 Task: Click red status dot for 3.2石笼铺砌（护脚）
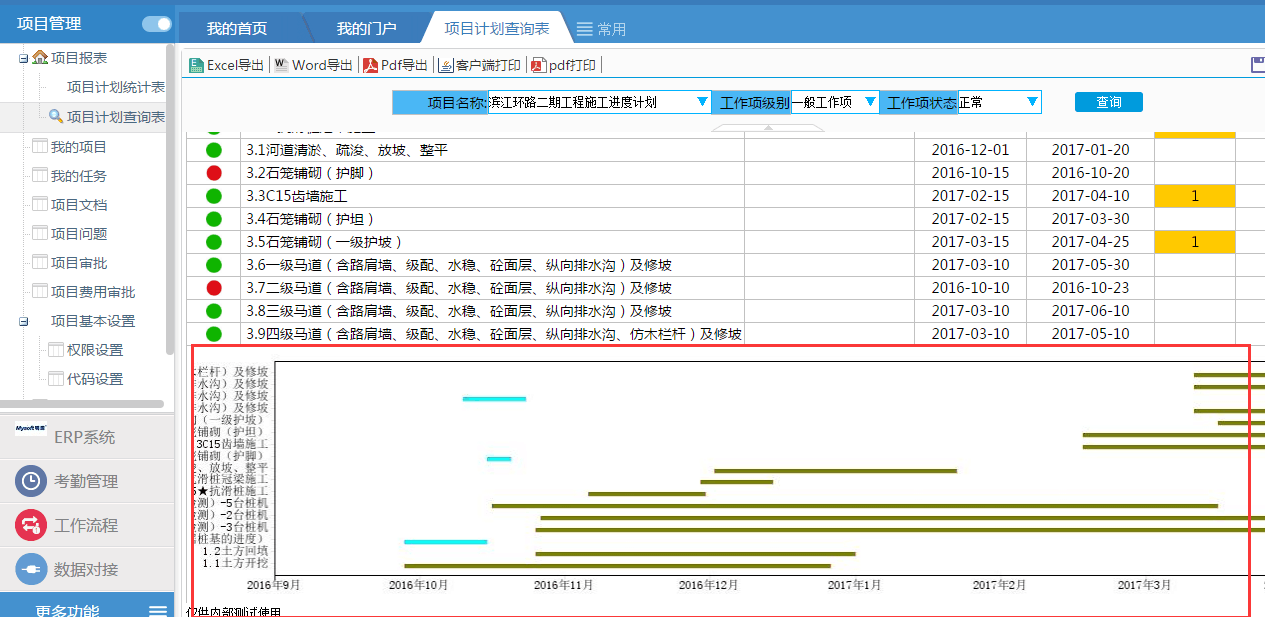(x=214, y=173)
